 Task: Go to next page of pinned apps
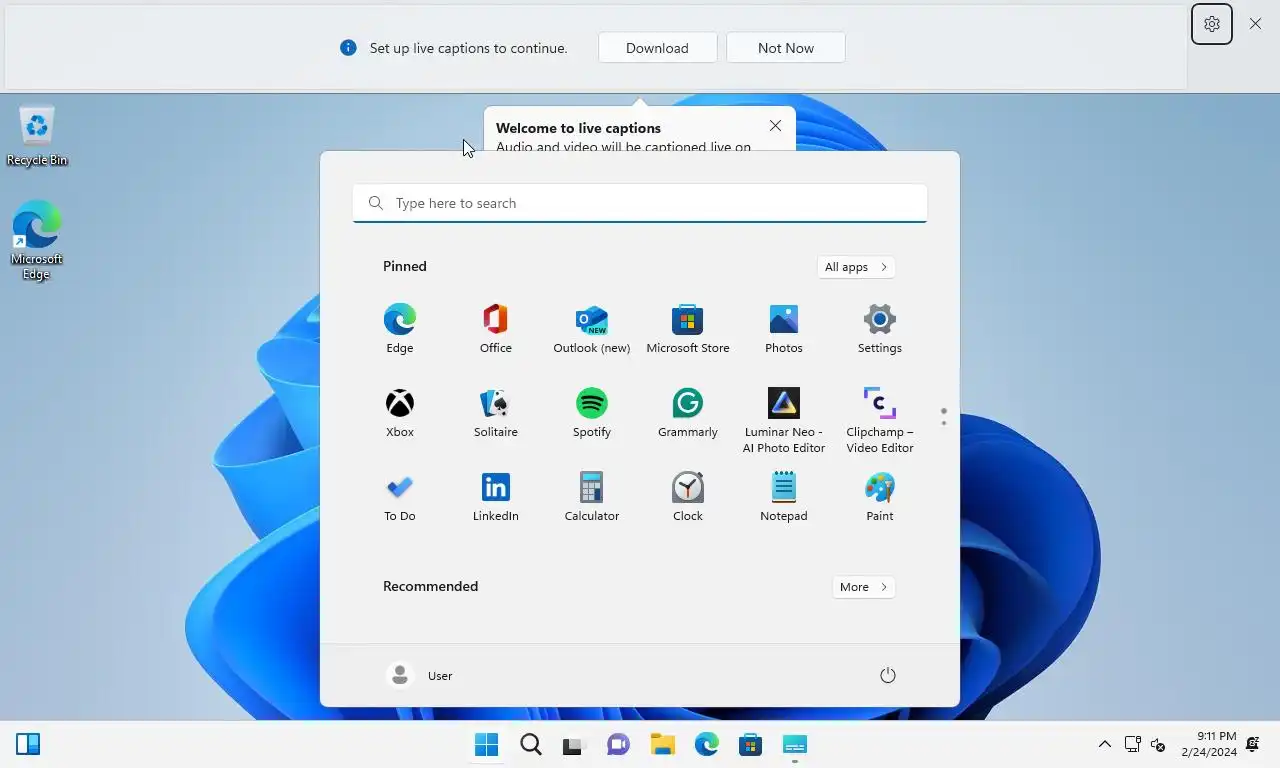[x=943, y=423]
